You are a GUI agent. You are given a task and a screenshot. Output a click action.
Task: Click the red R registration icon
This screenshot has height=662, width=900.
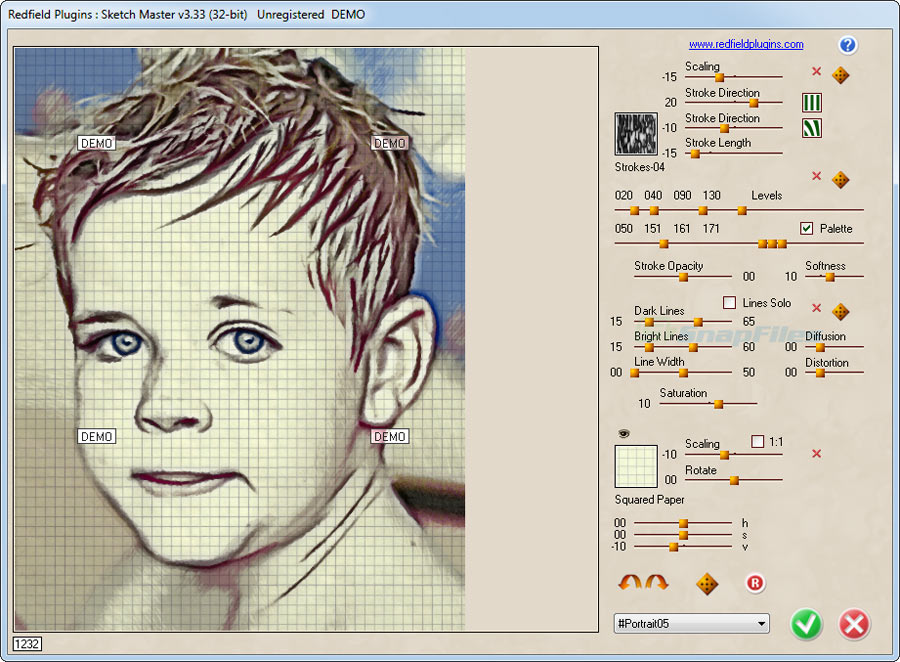click(755, 582)
